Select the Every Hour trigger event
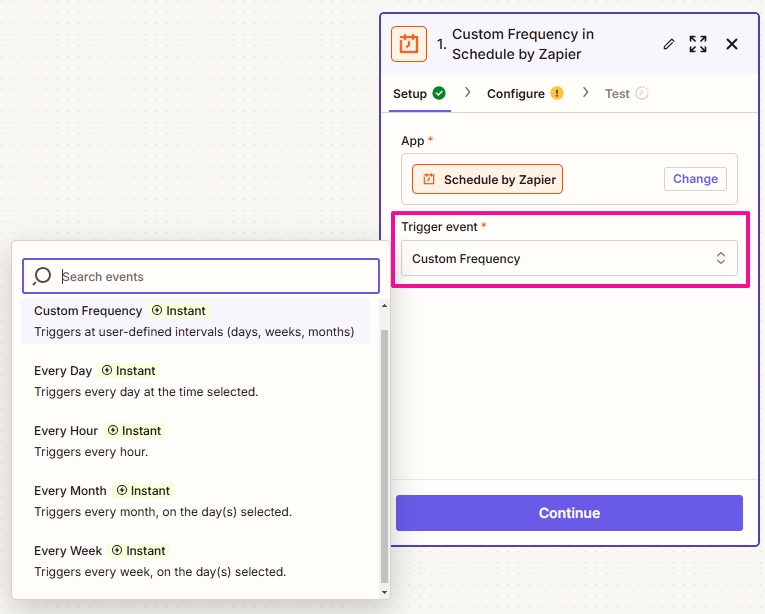 click(66, 431)
